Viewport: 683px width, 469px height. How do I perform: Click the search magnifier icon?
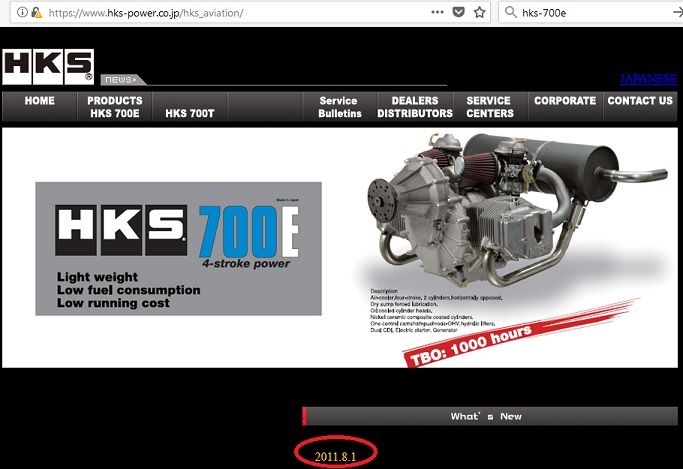pos(511,13)
